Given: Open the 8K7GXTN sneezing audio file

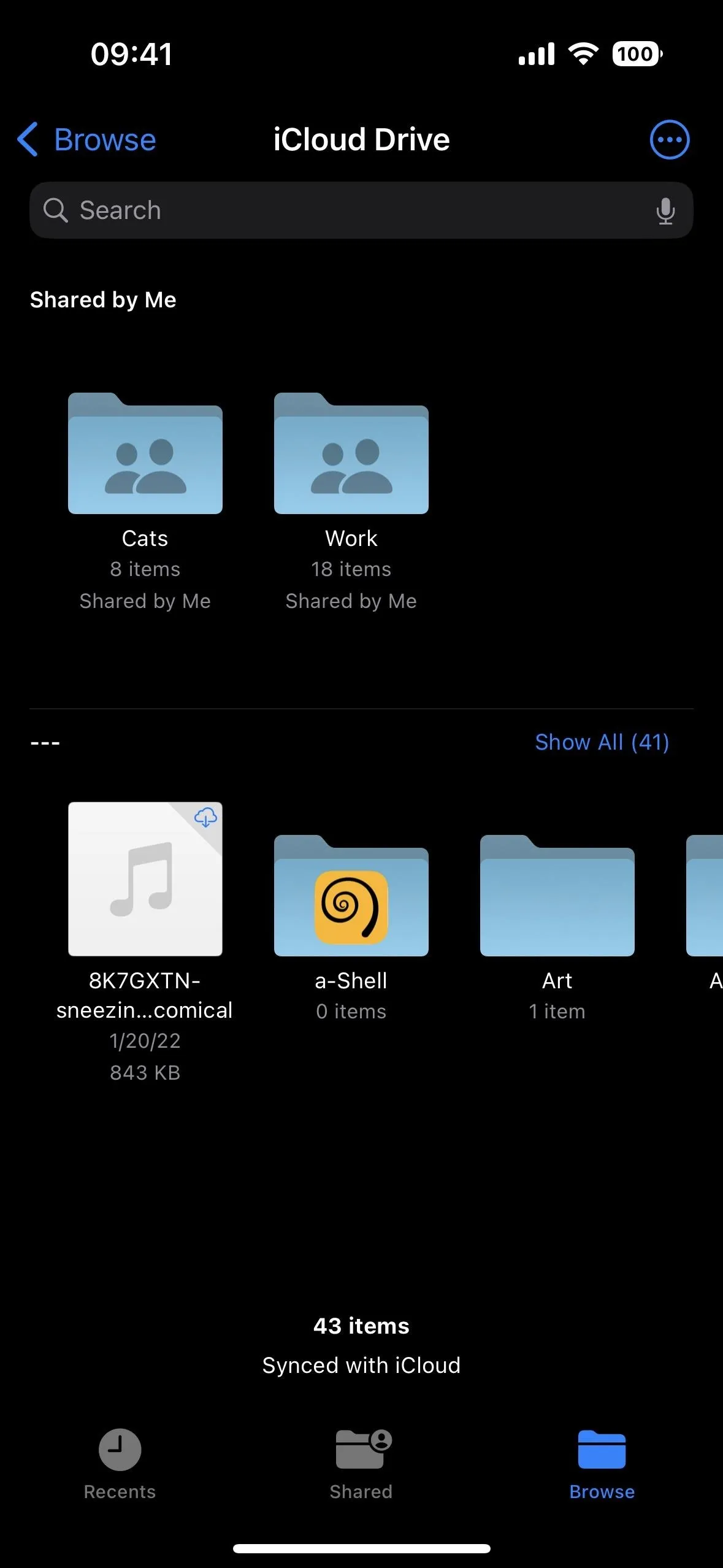Looking at the screenshot, I should coord(145,878).
